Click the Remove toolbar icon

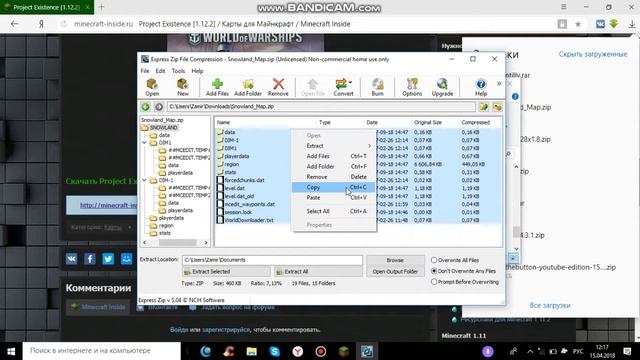278,87
